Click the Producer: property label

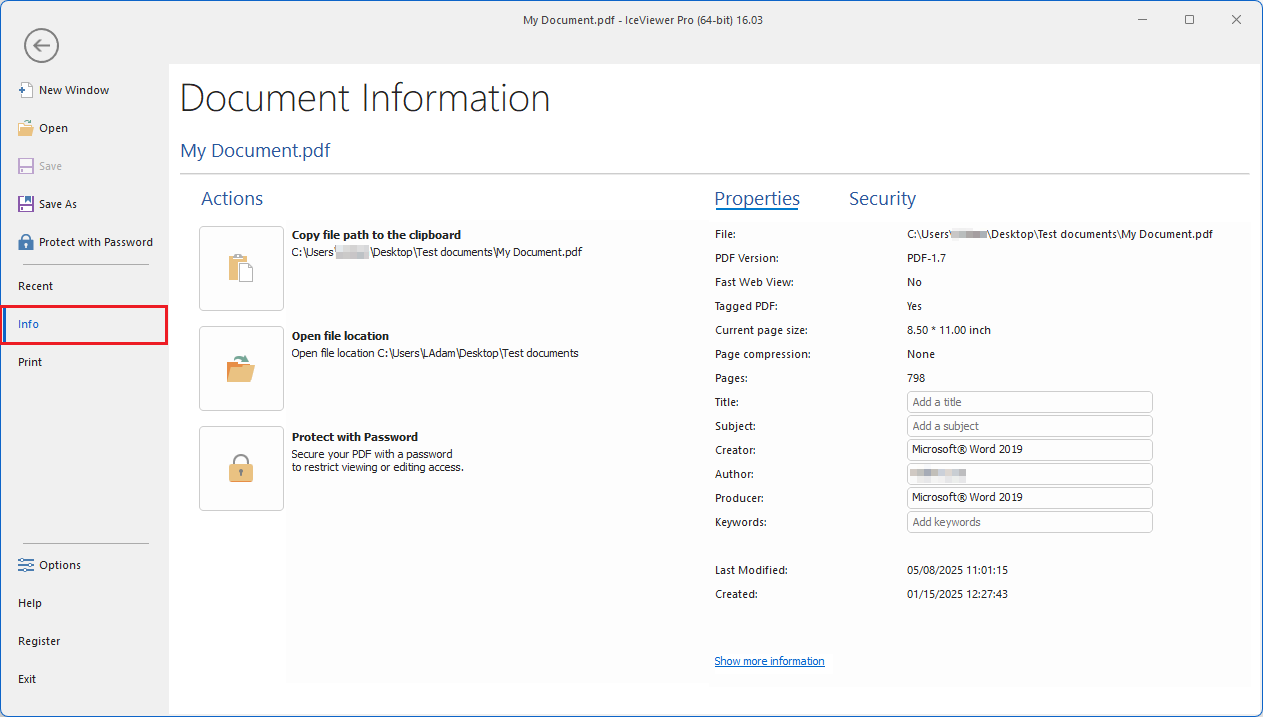tap(739, 498)
